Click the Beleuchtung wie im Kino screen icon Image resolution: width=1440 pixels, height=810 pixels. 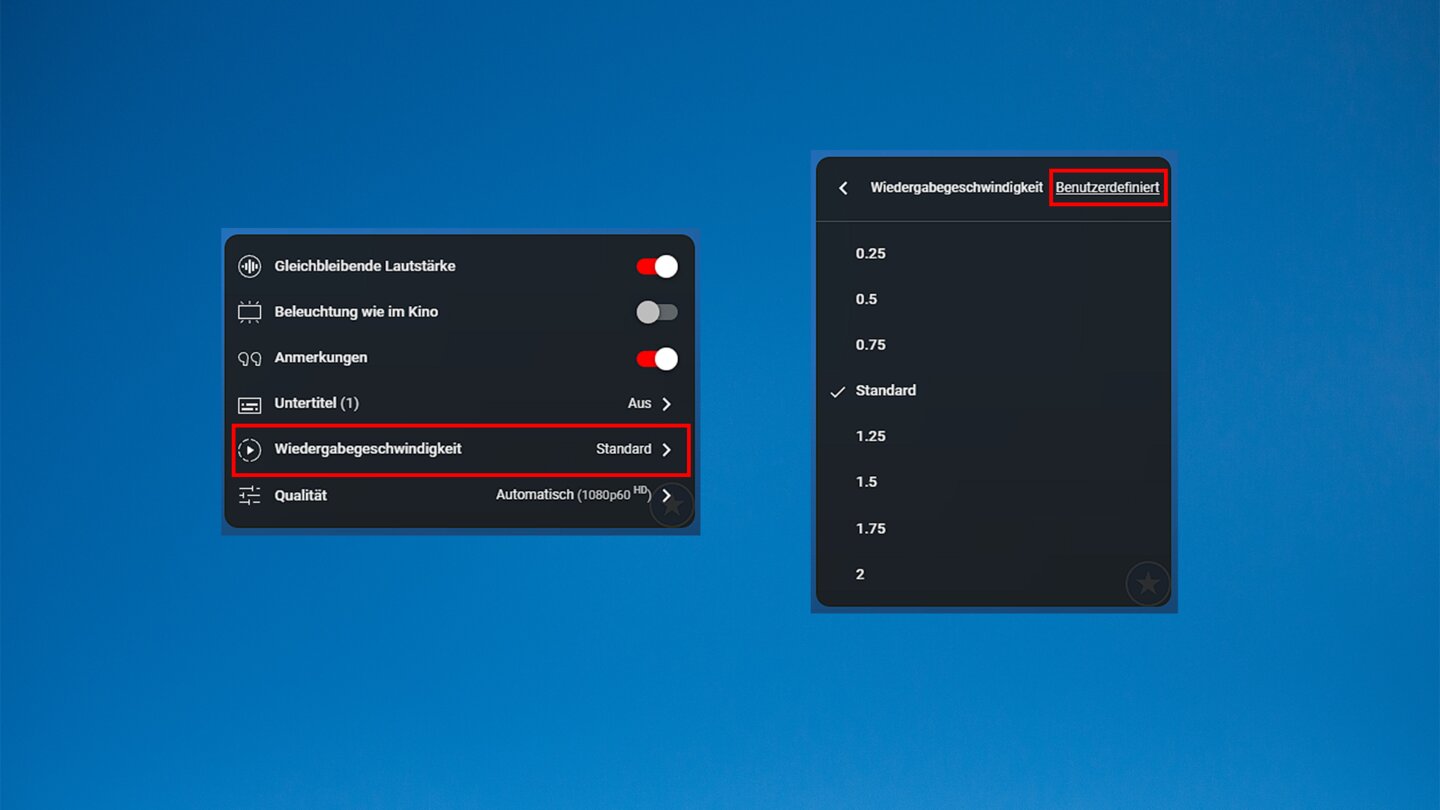pyautogui.click(x=249, y=312)
